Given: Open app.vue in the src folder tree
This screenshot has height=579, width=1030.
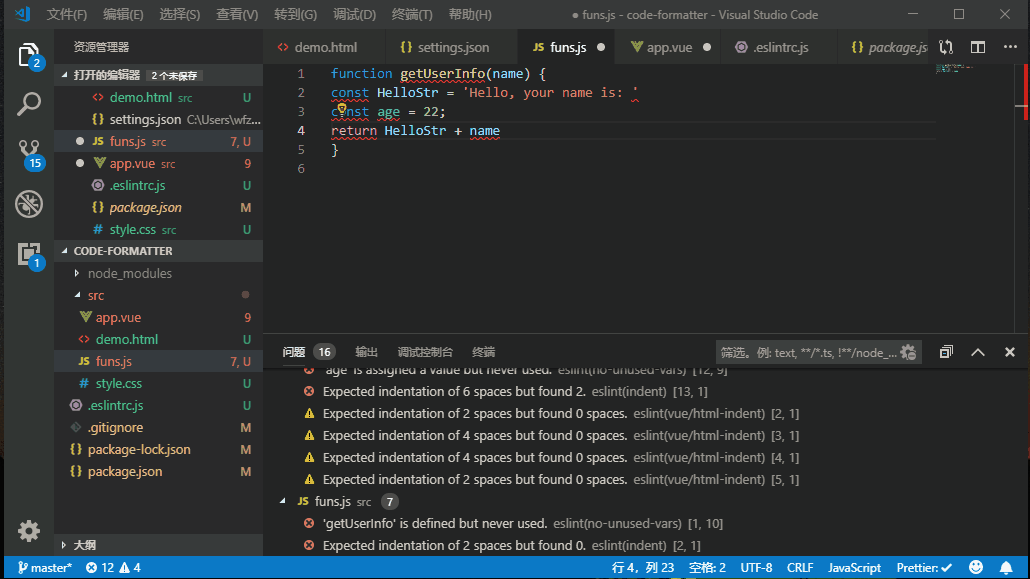Looking at the screenshot, I should (x=158, y=317).
